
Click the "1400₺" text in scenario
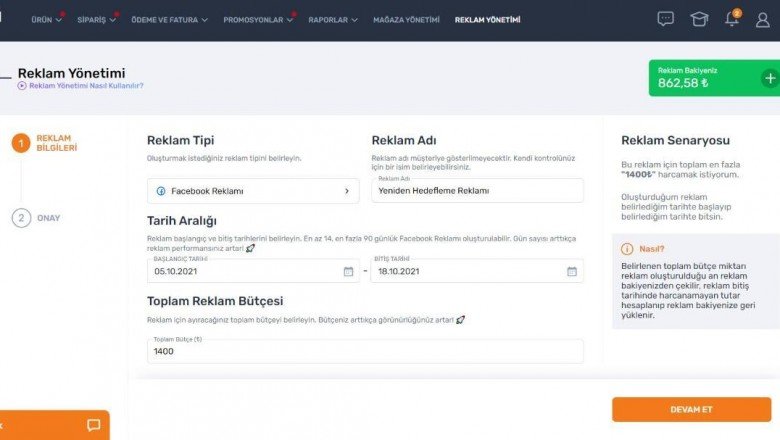[638, 175]
